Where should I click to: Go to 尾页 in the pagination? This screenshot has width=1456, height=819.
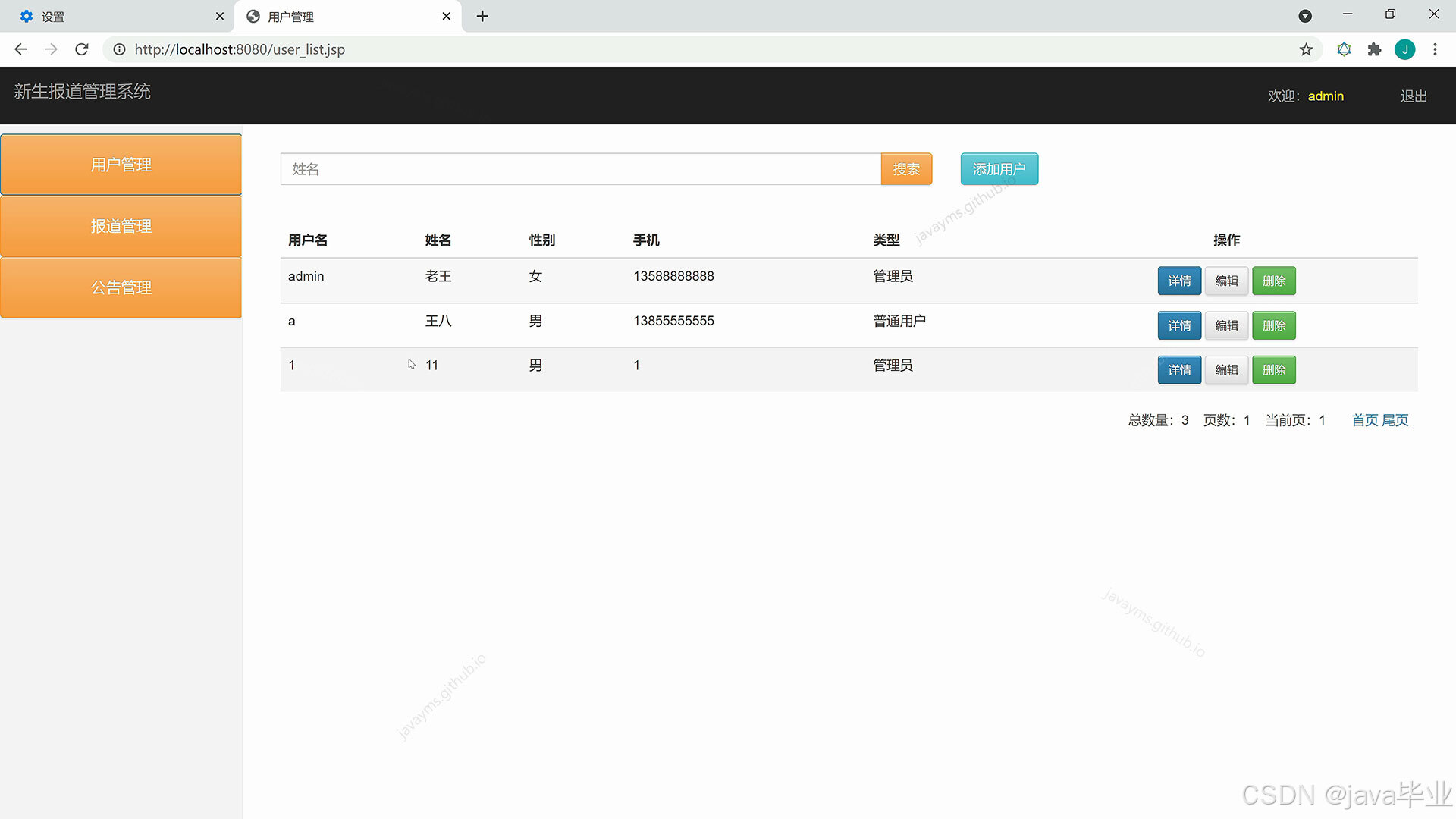pos(1395,420)
